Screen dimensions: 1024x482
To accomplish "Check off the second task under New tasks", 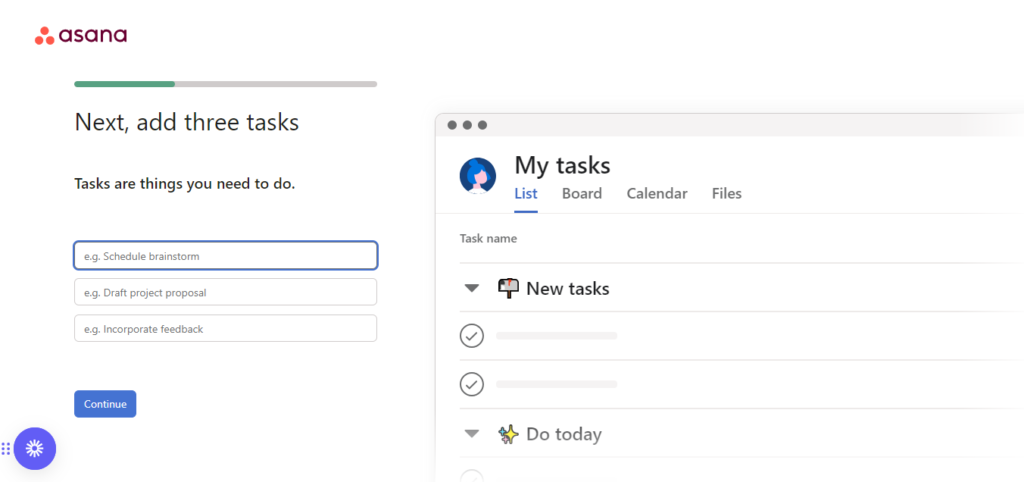I will [472, 384].
